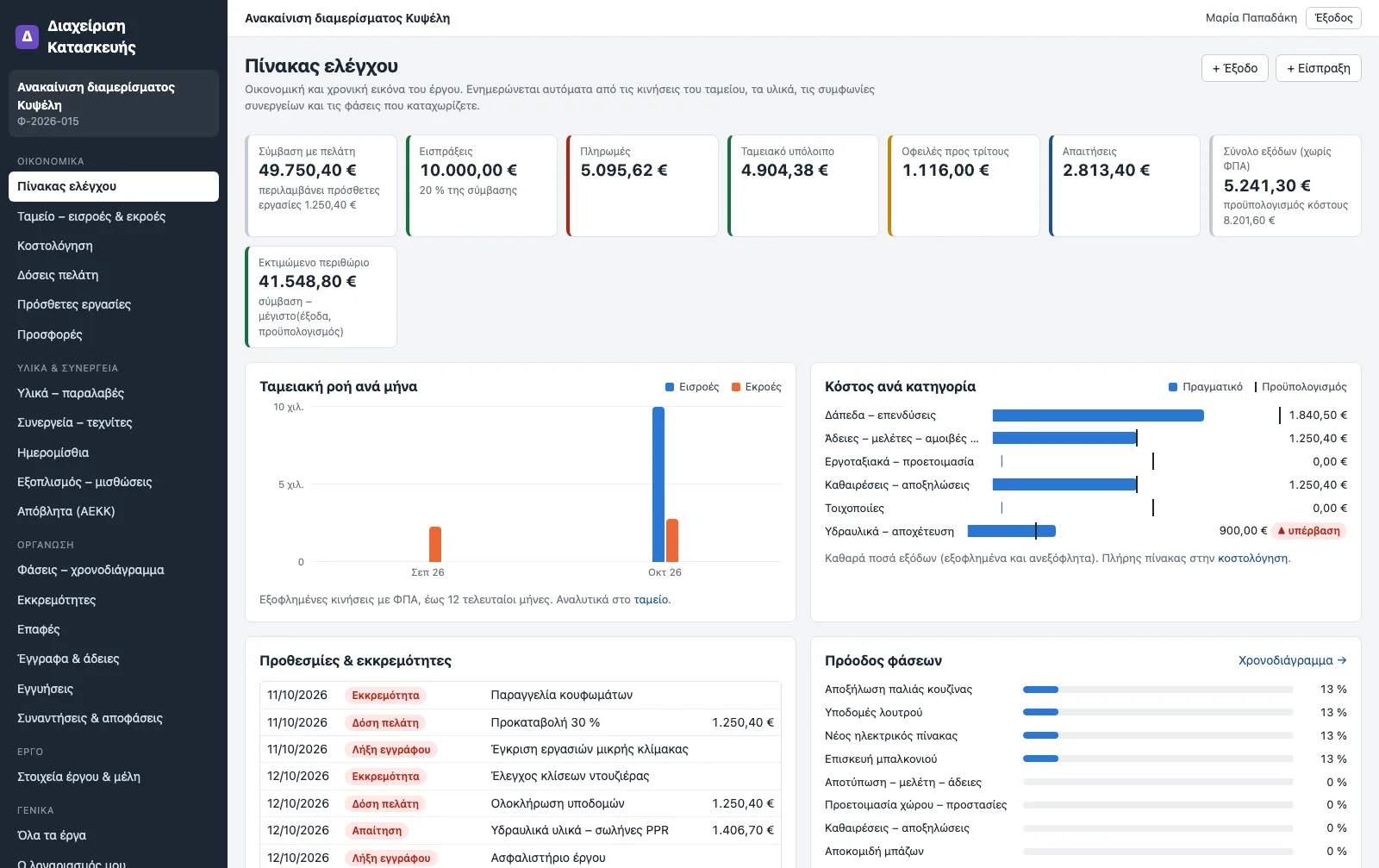Click the blue Εισροές legend swatch
This screenshot has height=868, width=1379.
670,387
